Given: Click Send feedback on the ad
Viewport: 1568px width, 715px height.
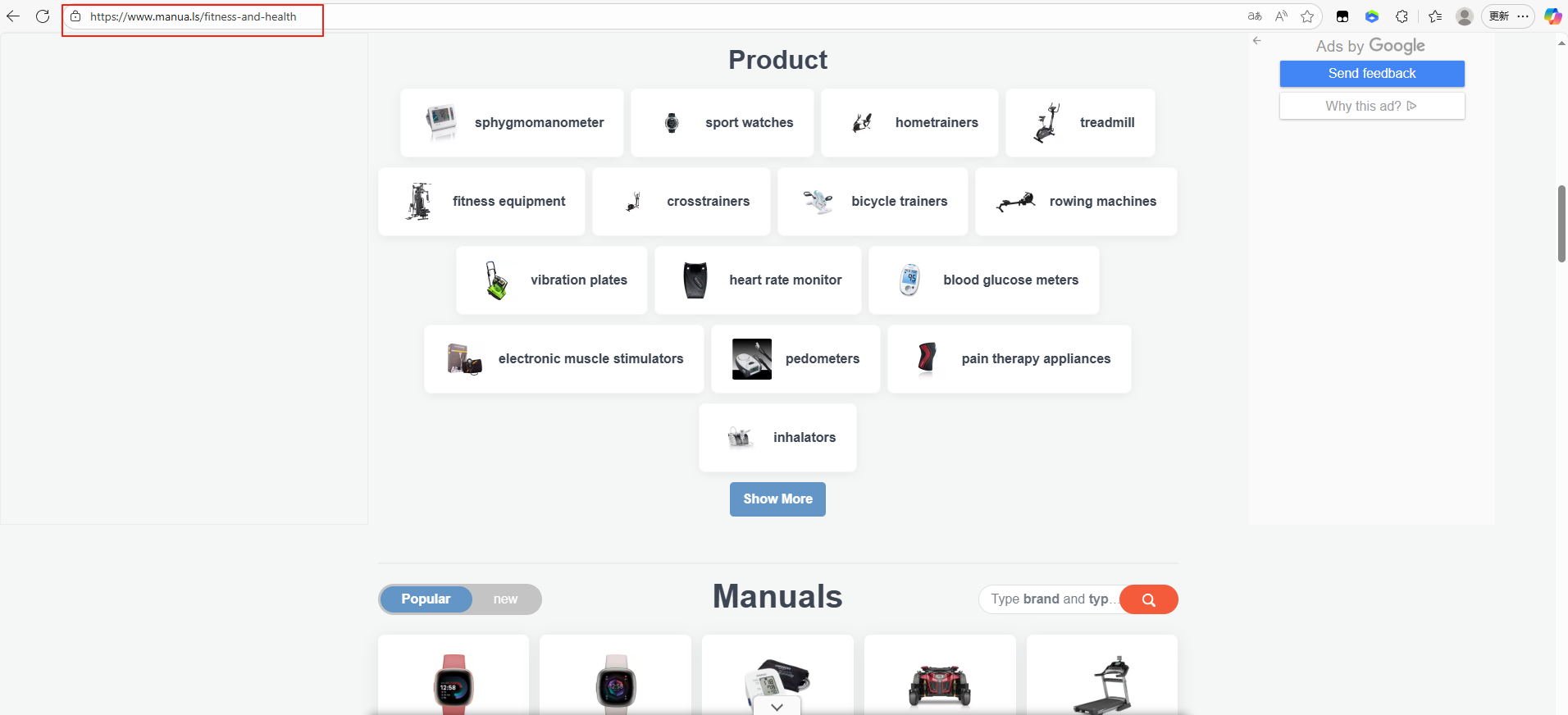Looking at the screenshot, I should tap(1372, 74).
